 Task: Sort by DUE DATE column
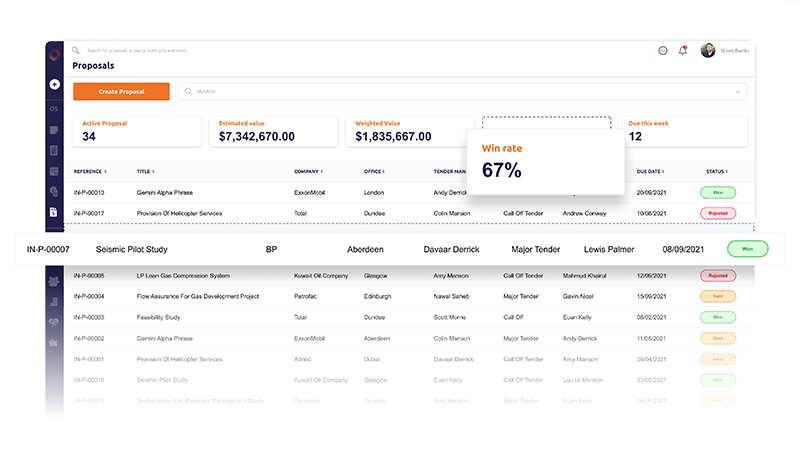point(650,171)
